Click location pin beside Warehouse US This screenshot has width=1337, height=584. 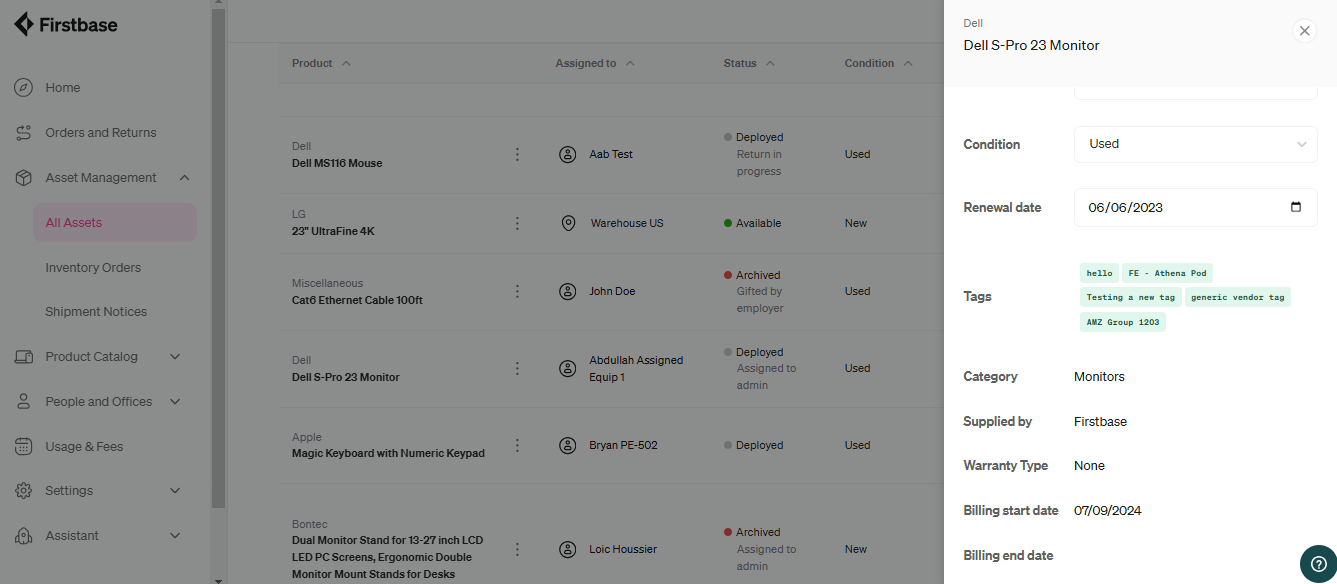568,223
